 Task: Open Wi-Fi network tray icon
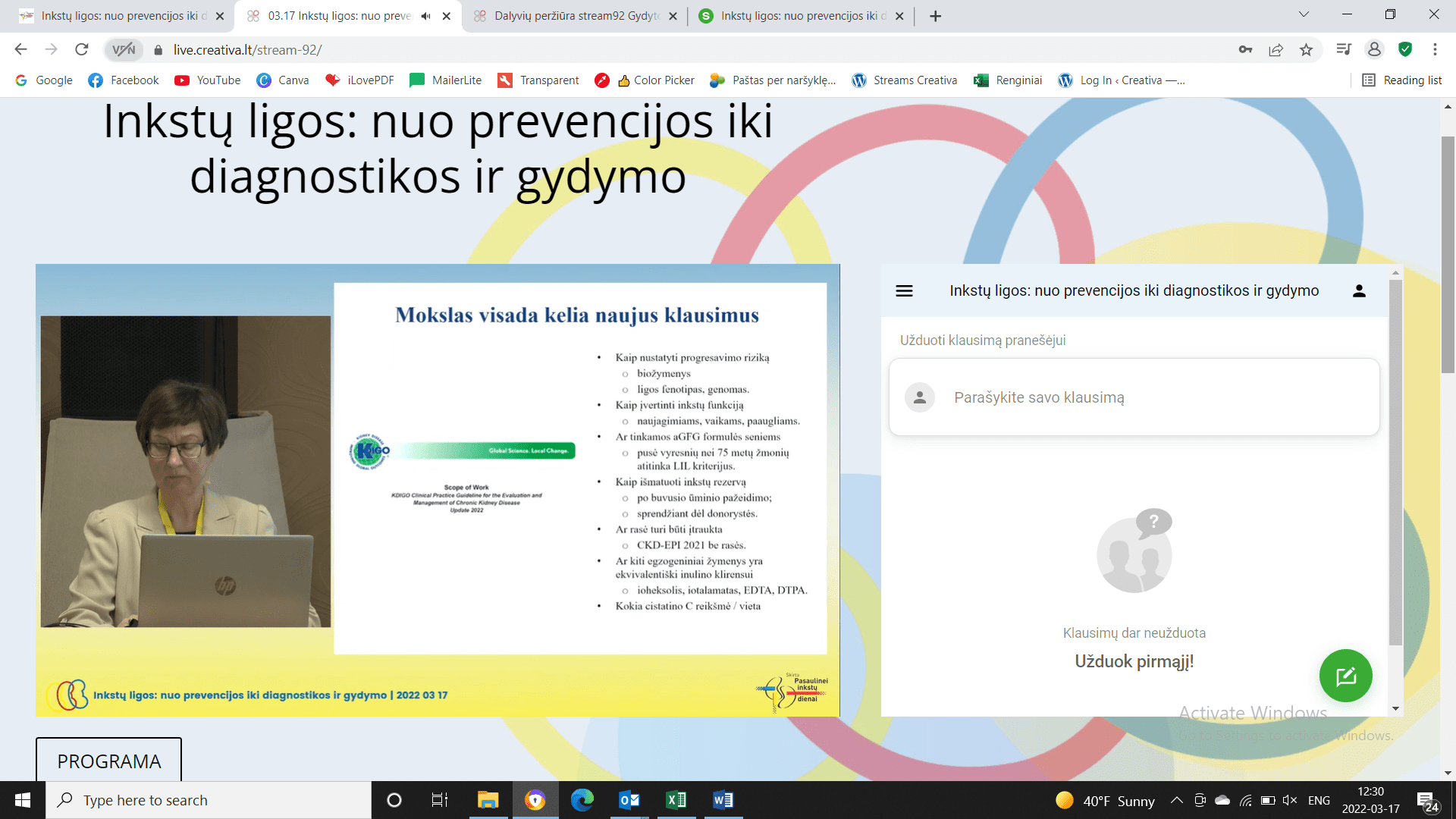click(1245, 800)
